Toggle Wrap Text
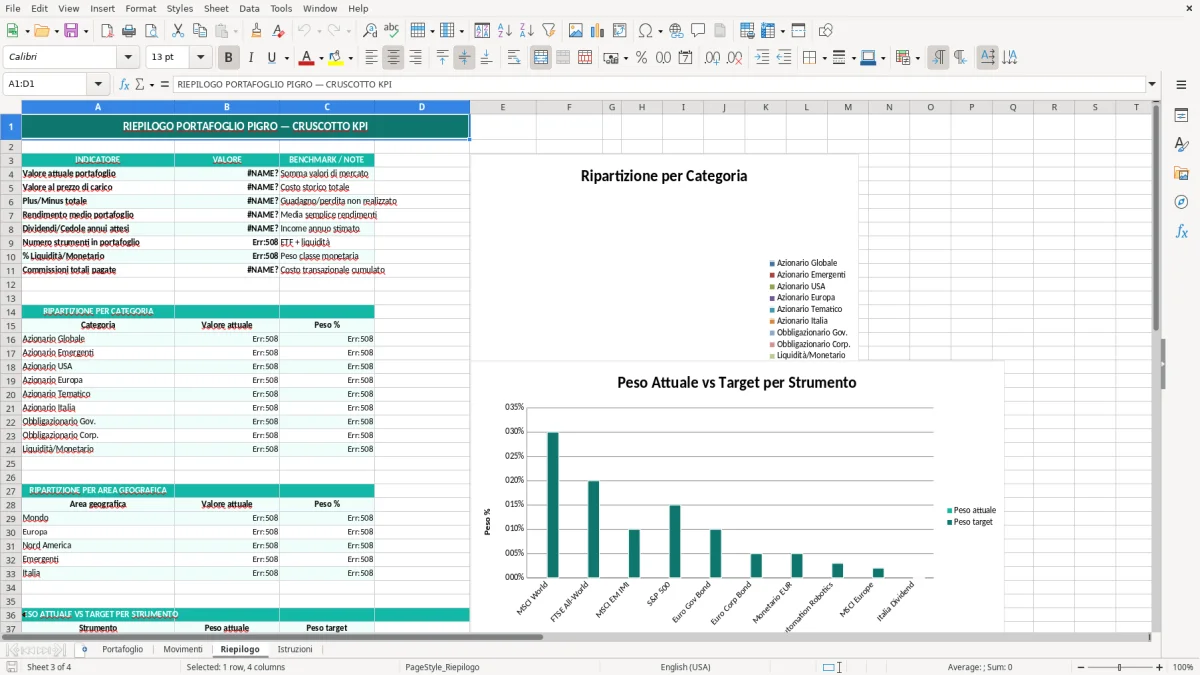 (513, 58)
